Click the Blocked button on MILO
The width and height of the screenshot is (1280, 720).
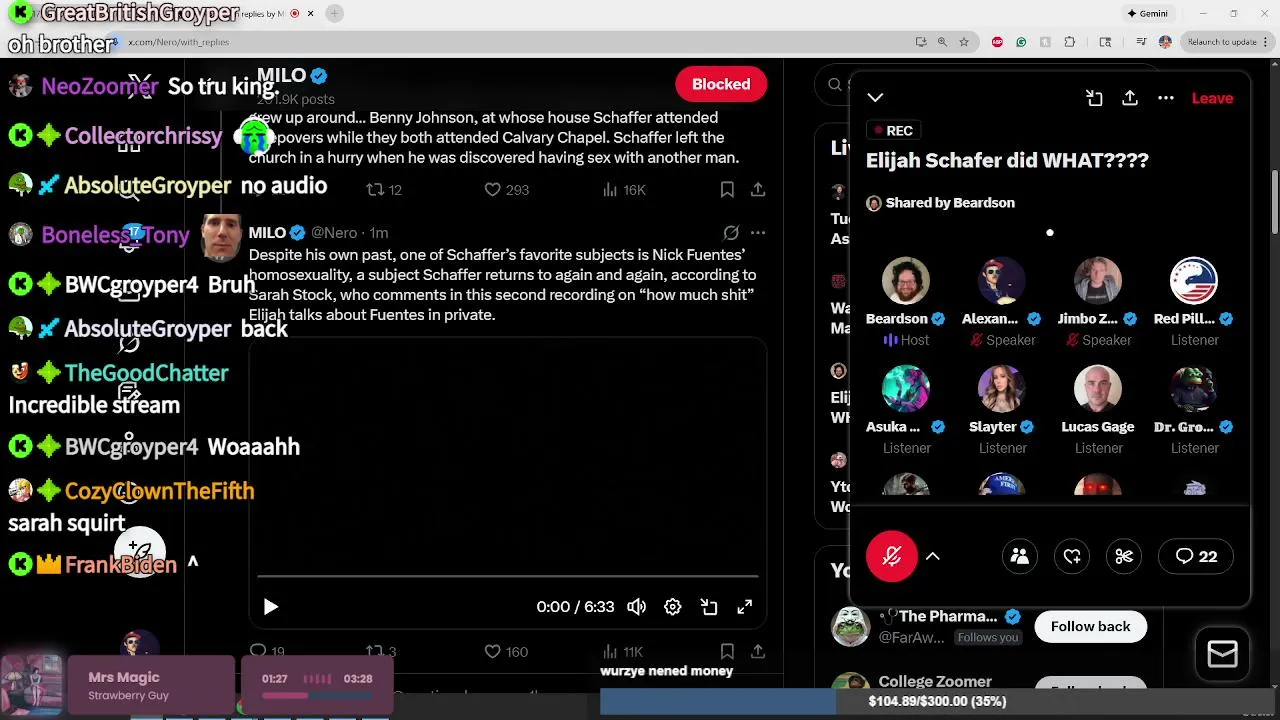[x=721, y=84]
